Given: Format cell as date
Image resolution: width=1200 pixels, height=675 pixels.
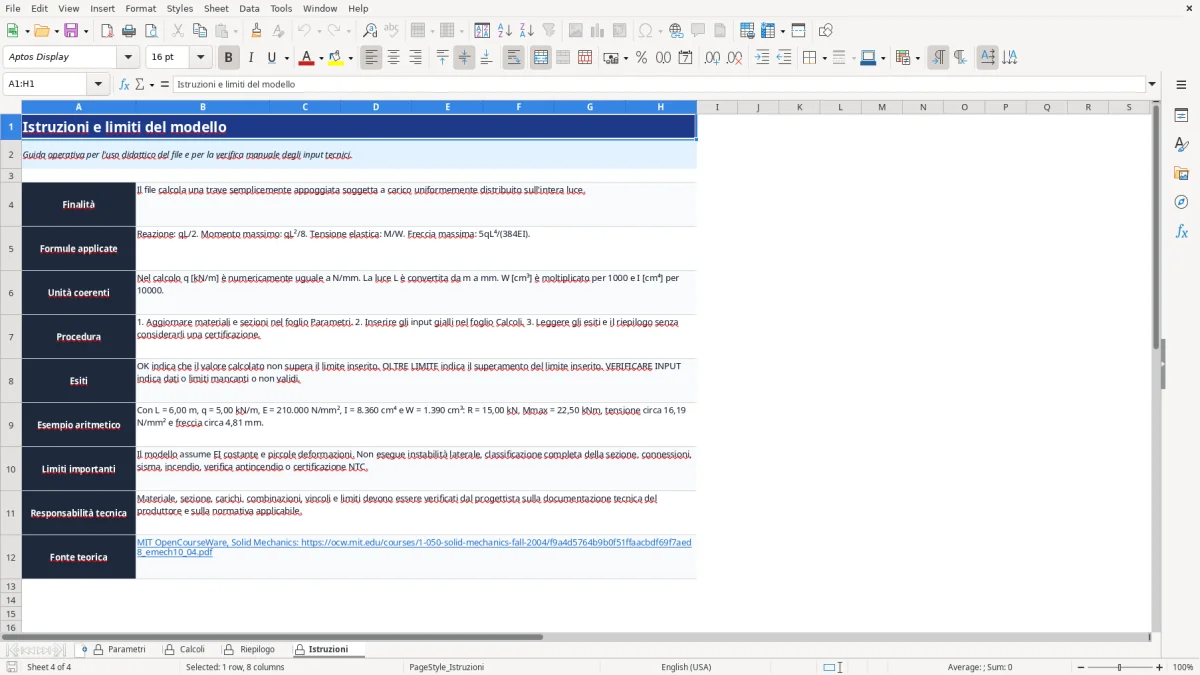Looking at the screenshot, I should [685, 58].
